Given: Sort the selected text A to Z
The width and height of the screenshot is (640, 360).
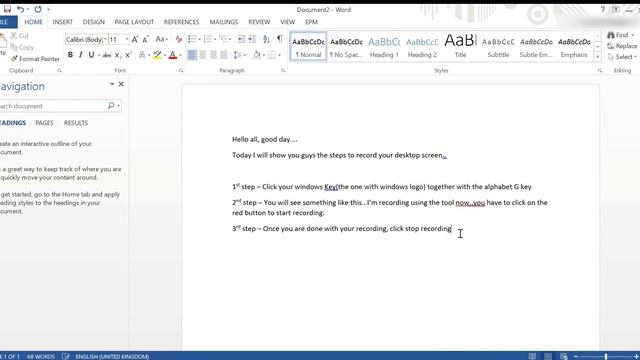Looking at the screenshot, I should point(266,39).
